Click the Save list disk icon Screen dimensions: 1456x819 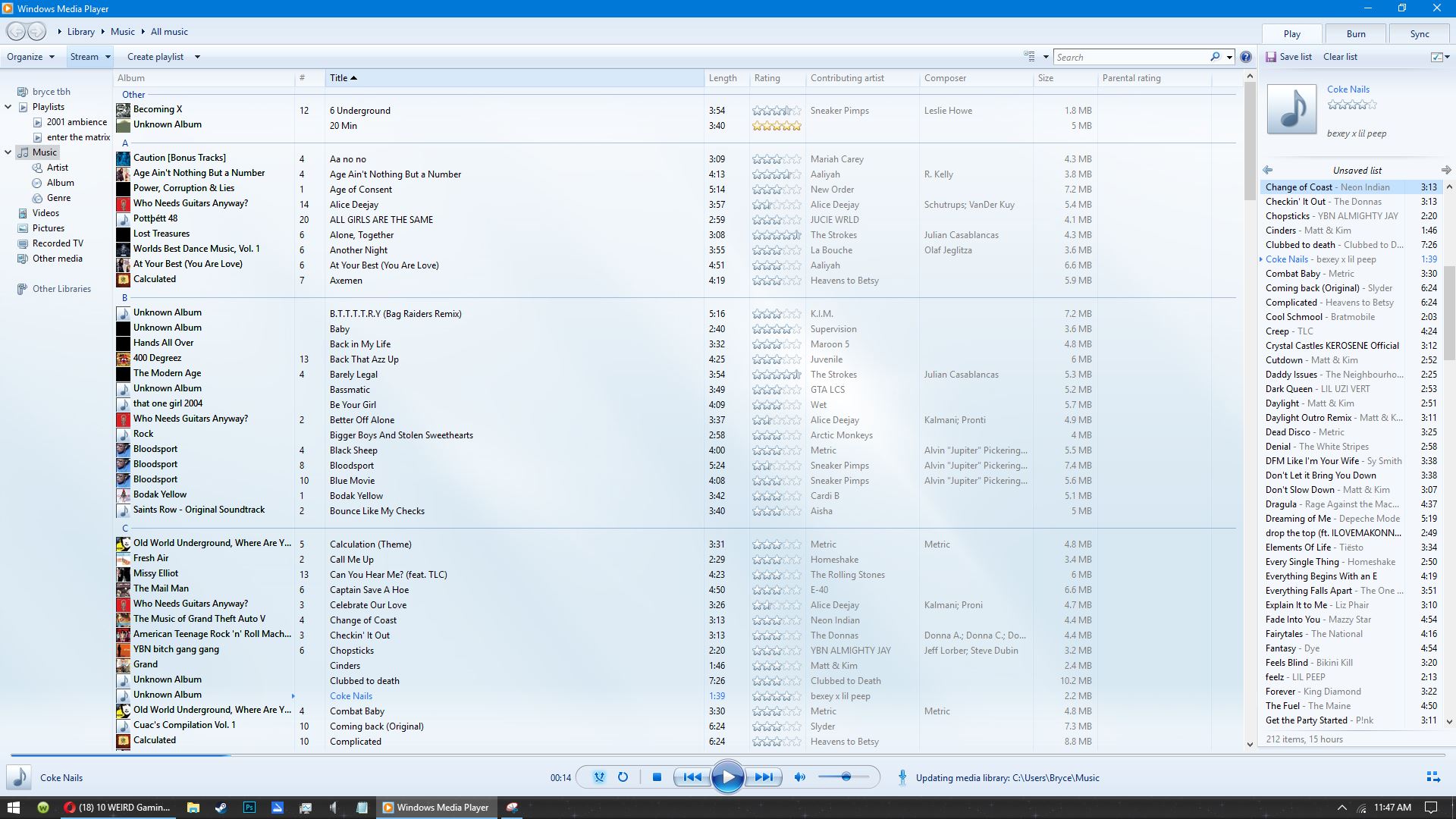[1271, 57]
